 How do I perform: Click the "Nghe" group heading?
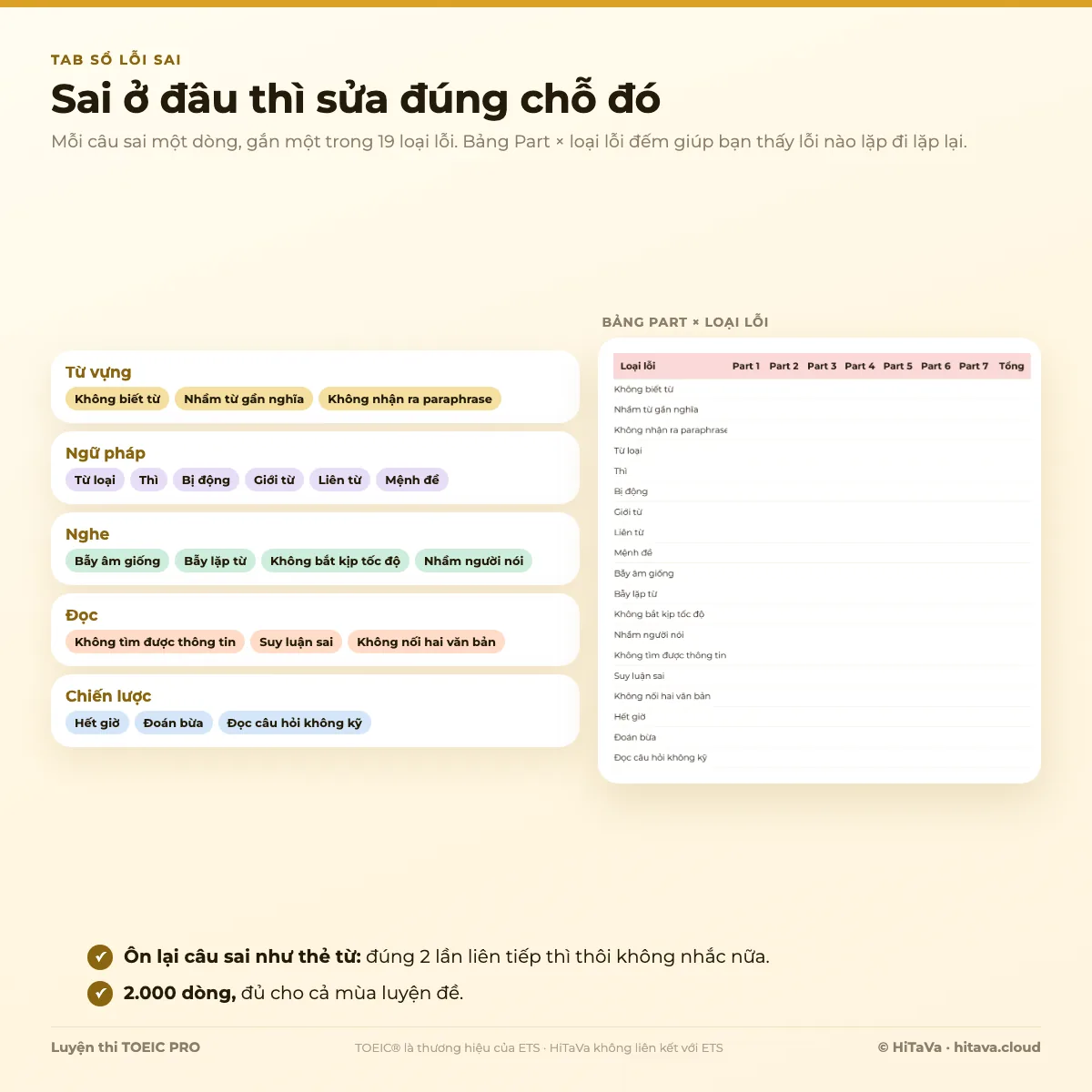coord(87,534)
